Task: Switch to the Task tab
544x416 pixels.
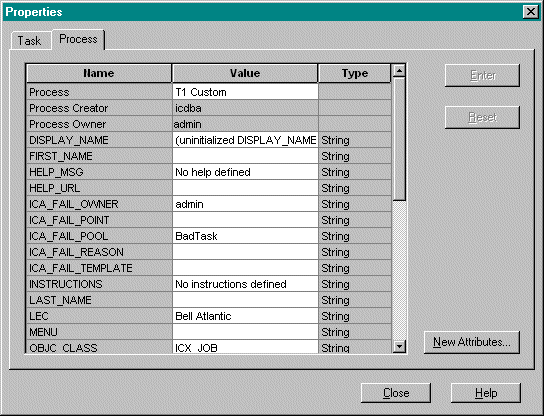Action: tap(30, 41)
